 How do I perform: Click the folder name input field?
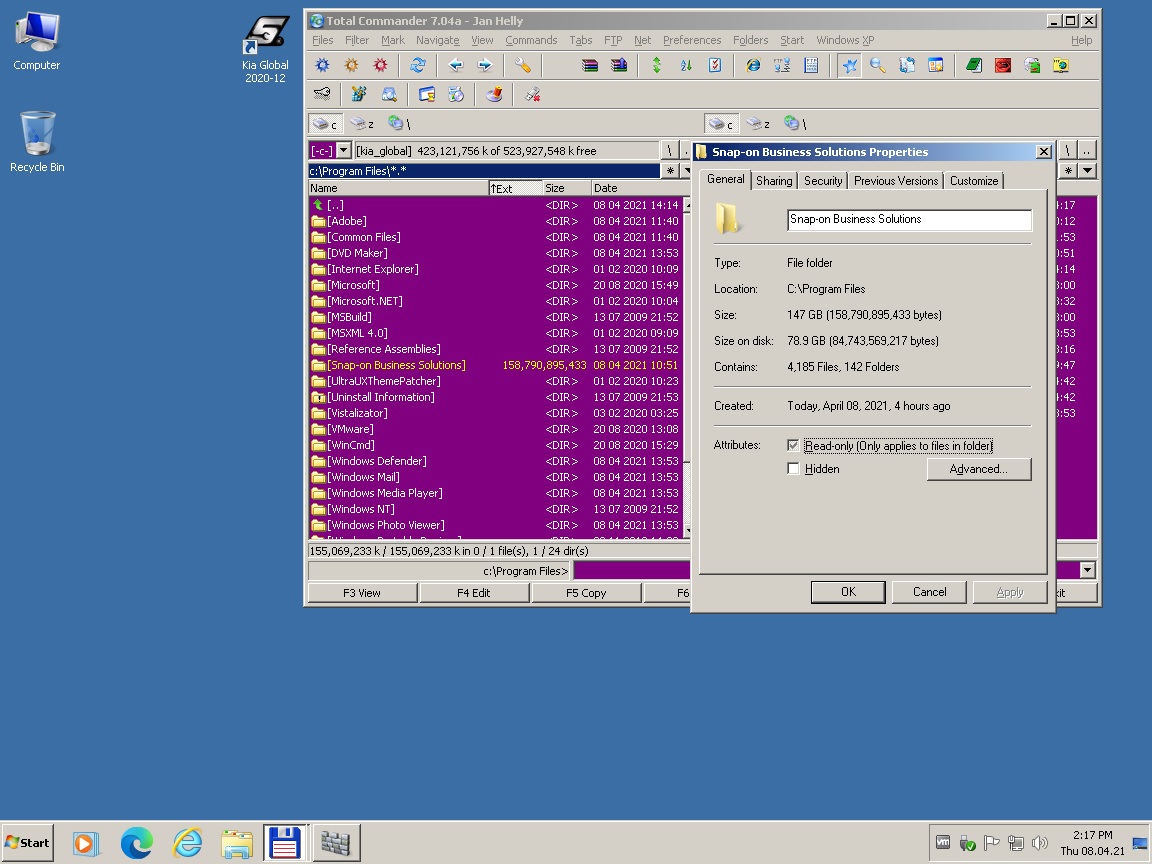(909, 219)
